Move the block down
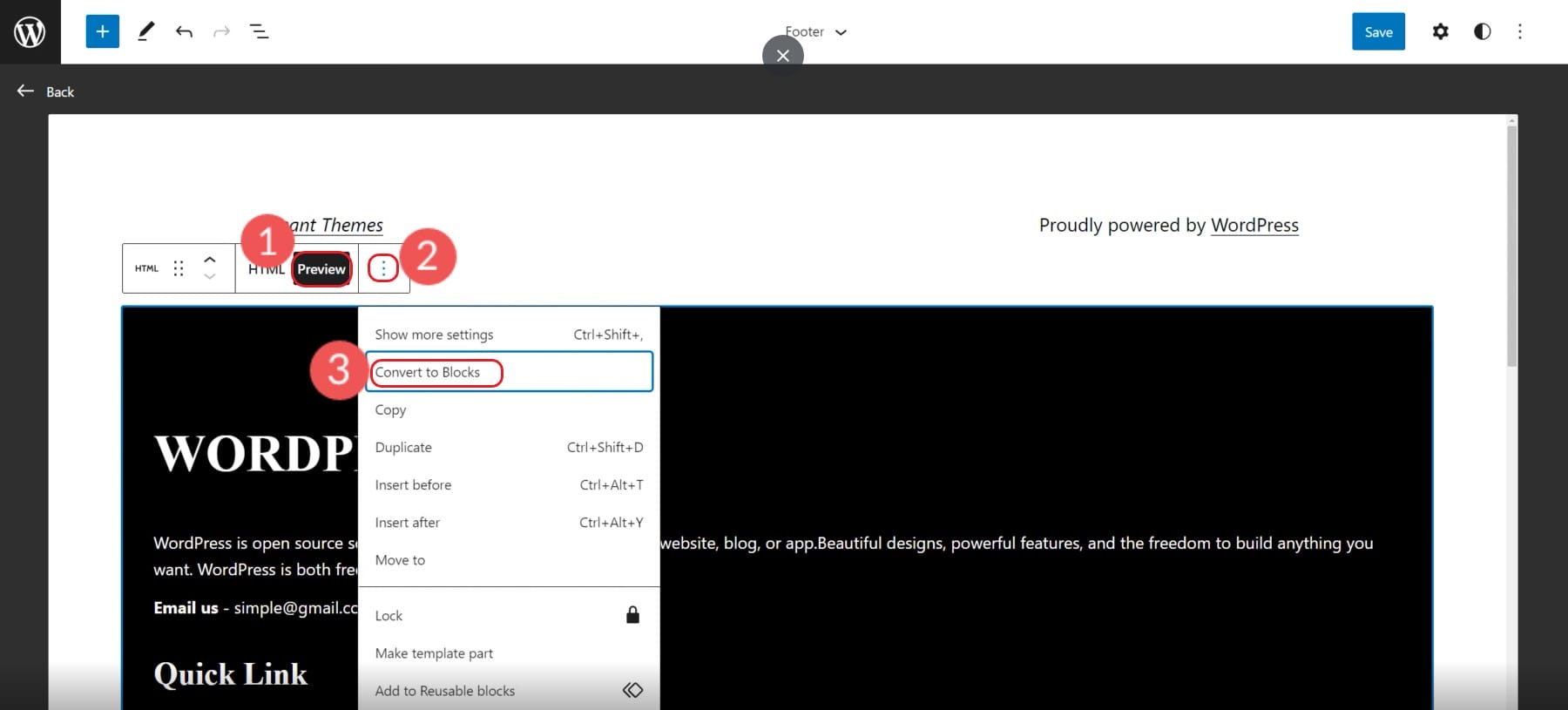The height and width of the screenshot is (710, 1568). (210, 276)
